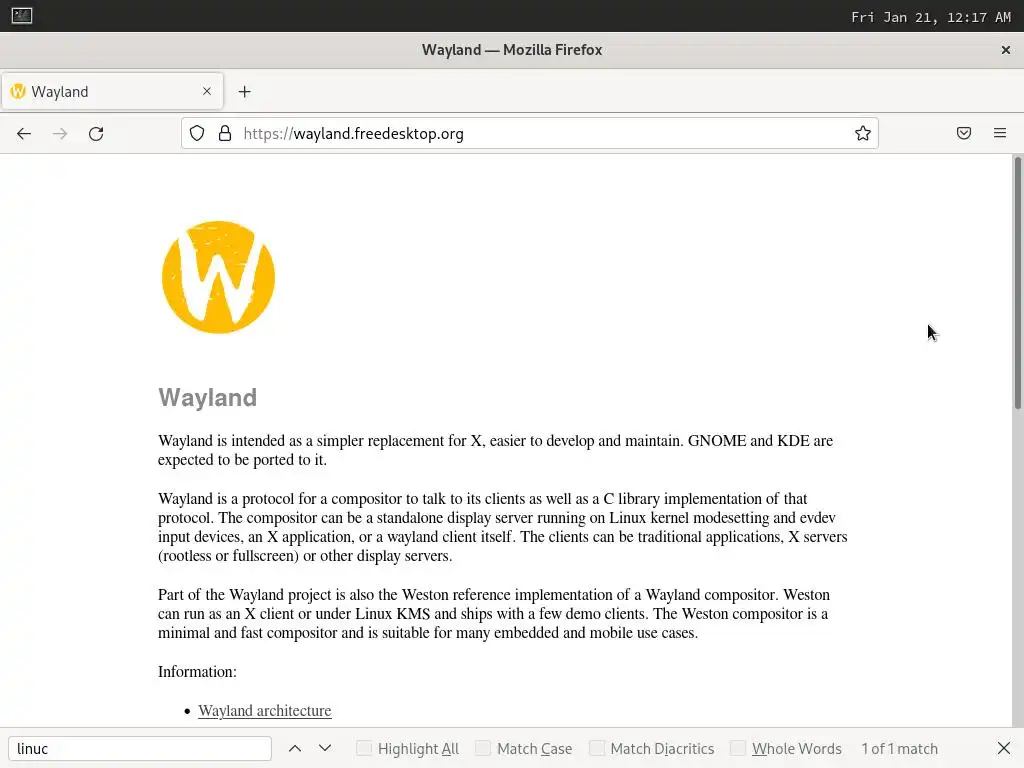Open the Wayland architecture link
The image size is (1024, 768).
(x=264, y=711)
